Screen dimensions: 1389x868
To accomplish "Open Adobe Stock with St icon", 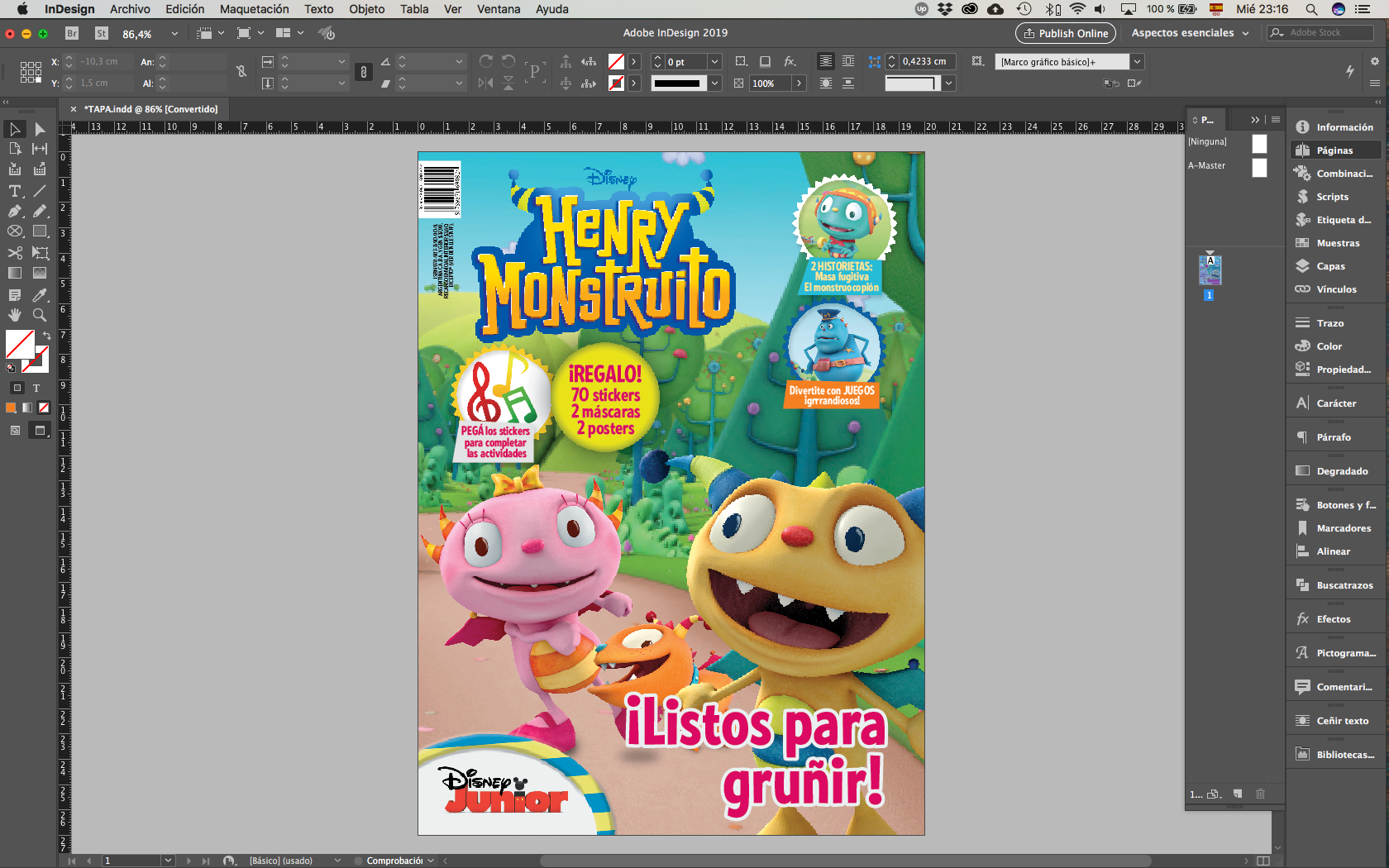I will pos(102,33).
